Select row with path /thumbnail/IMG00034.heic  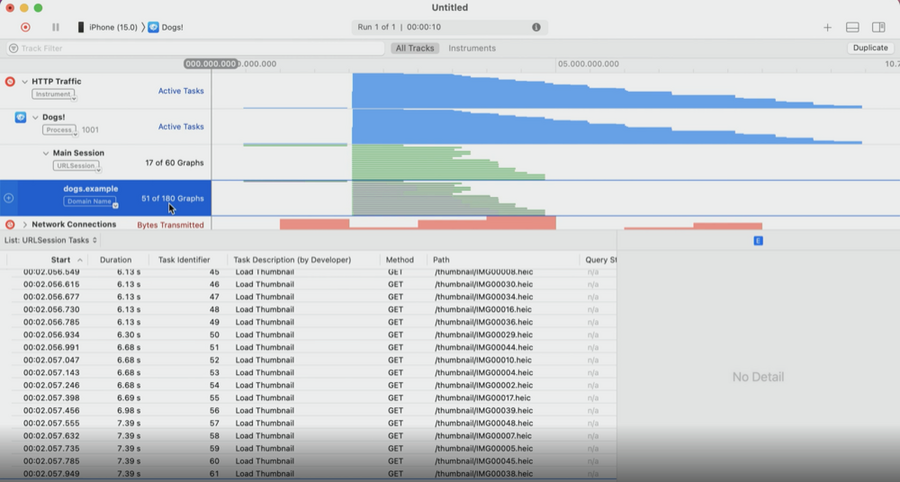tap(308, 297)
